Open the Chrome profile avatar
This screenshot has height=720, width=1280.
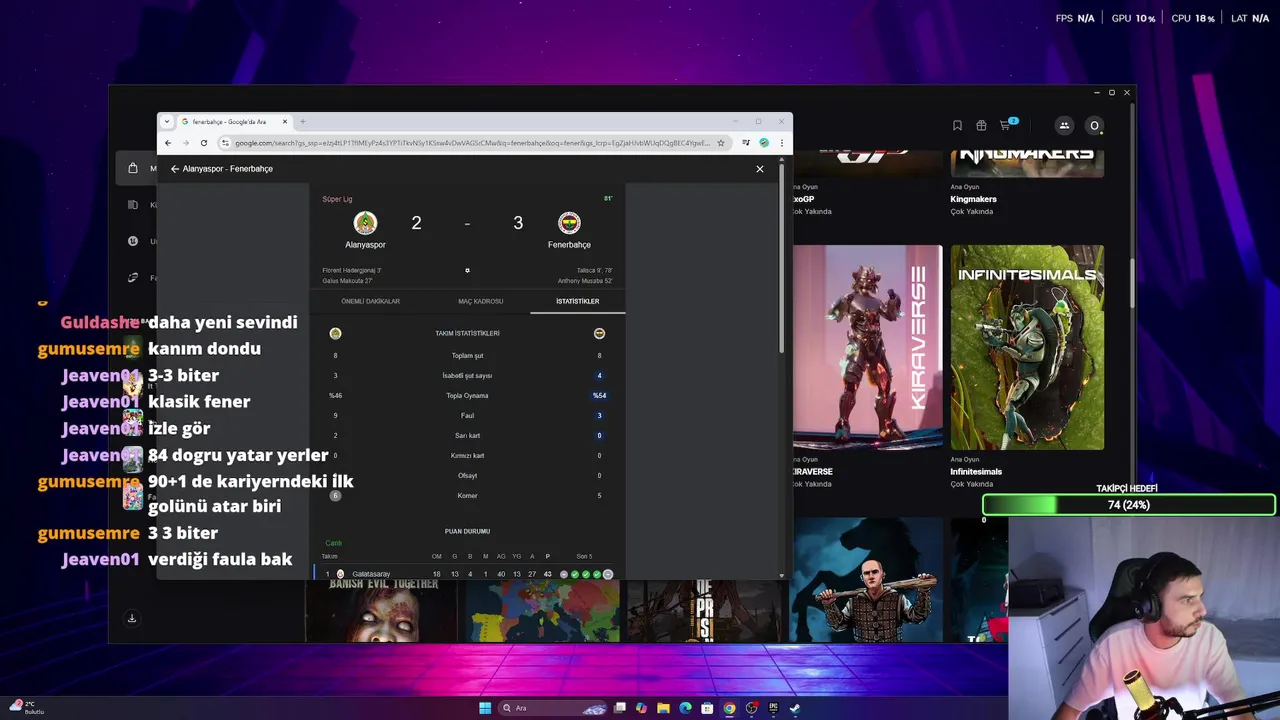pos(764,143)
